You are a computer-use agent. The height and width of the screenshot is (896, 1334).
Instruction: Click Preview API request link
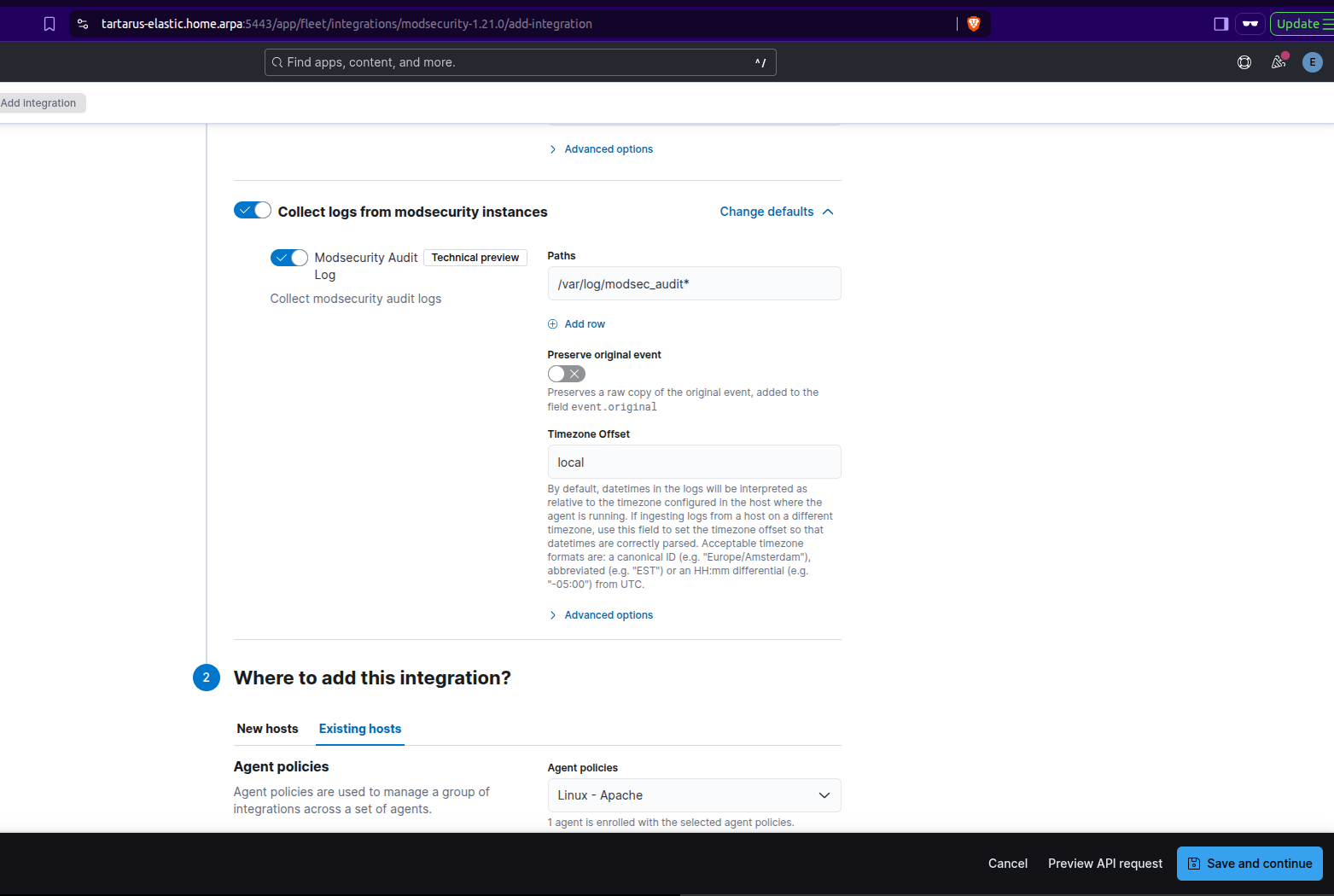tap(1104, 864)
